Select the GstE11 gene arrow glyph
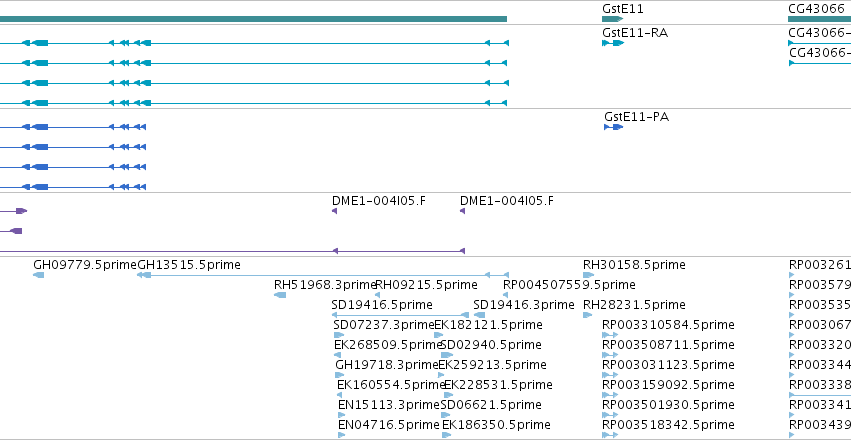The height and width of the screenshot is (440, 851). pyautogui.click(x=612, y=19)
